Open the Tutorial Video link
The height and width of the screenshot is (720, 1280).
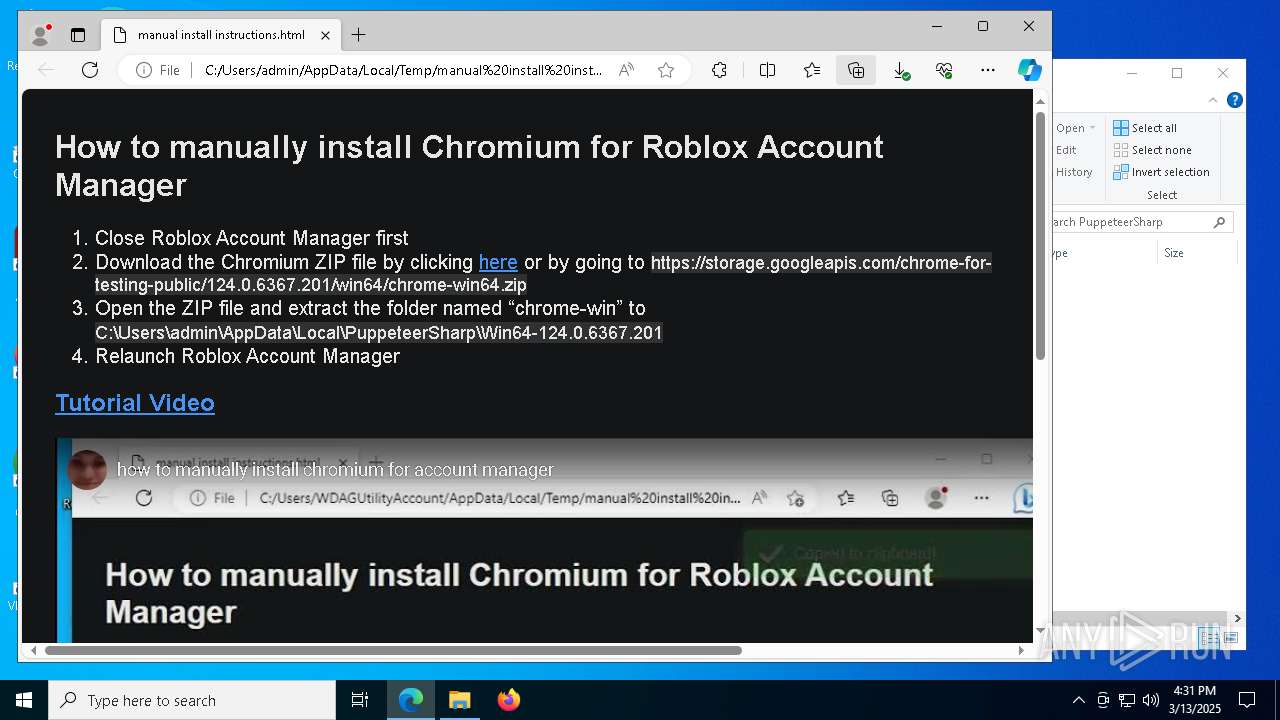coord(135,403)
